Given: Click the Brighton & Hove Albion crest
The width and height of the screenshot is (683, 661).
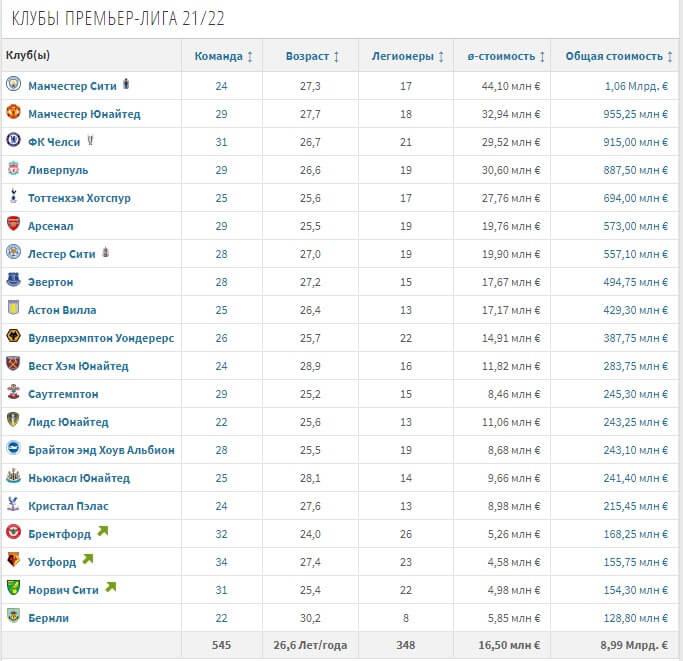Looking at the screenshot, I should coord(14,447).
